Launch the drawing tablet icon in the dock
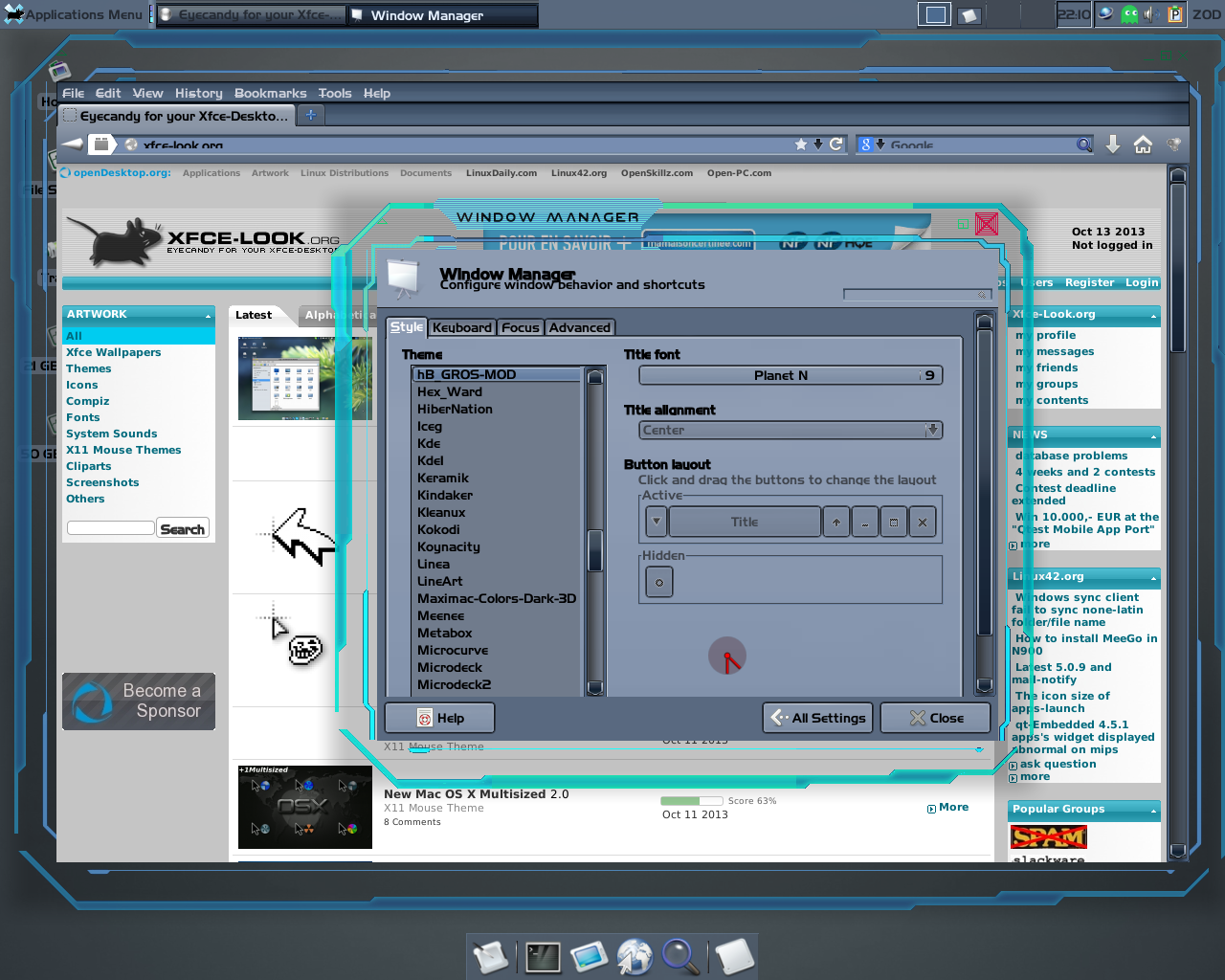The image size is (1225, 980). (x=491, y=956)
